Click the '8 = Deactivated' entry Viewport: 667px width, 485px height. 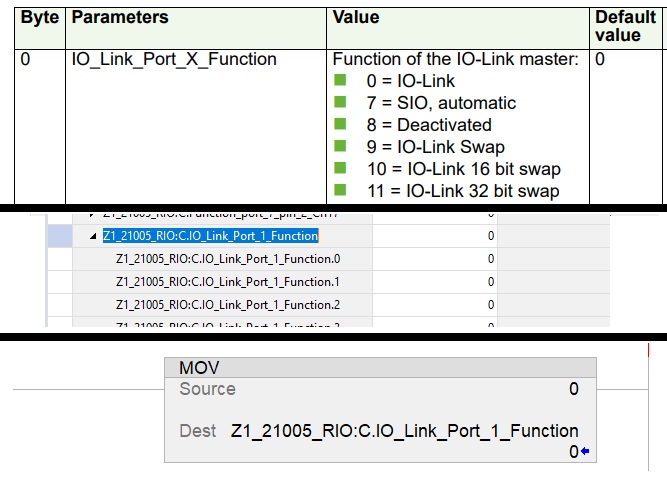[x=429, y=125]
